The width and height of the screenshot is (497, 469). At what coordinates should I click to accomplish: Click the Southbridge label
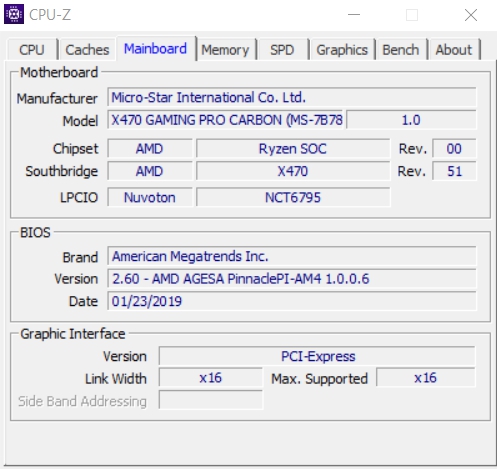pos(62,171)
